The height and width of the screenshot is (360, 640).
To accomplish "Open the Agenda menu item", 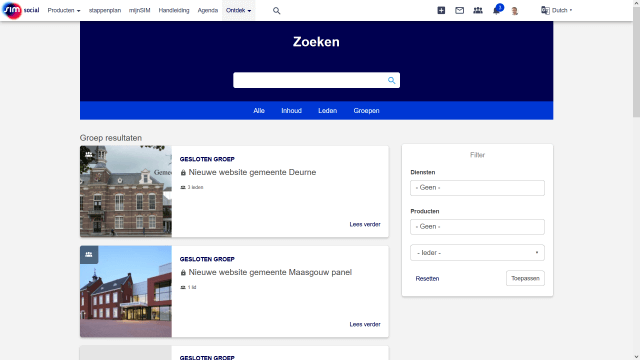I will coord(208,10).
